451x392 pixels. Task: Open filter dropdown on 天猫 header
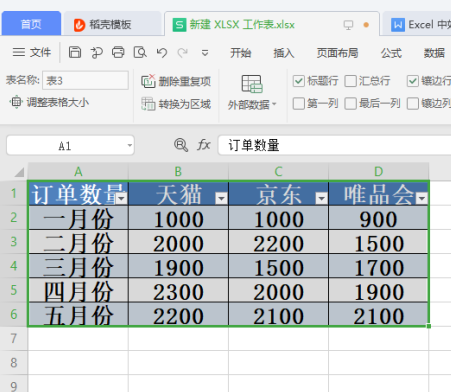221,199
